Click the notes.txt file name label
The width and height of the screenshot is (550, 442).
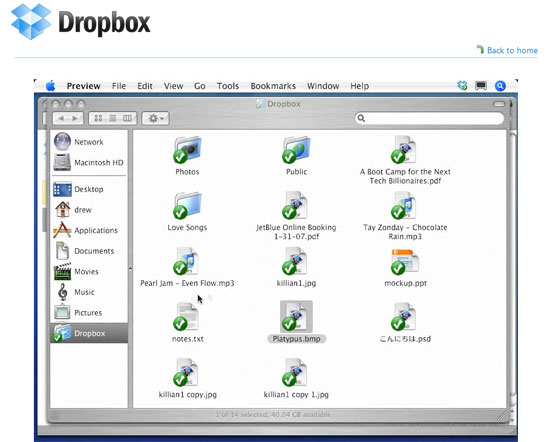[x=188, y=339]
